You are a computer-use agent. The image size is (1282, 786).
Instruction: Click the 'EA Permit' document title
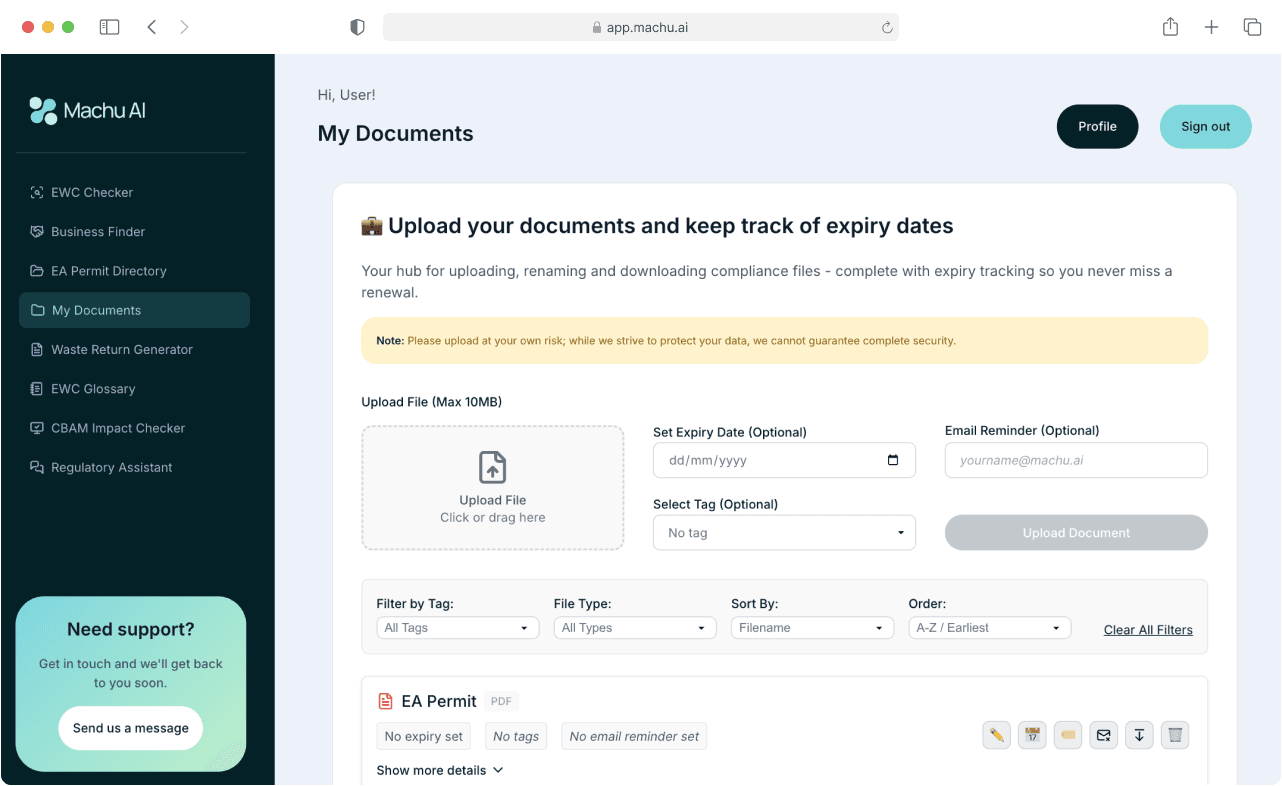(x=439, y=701)
